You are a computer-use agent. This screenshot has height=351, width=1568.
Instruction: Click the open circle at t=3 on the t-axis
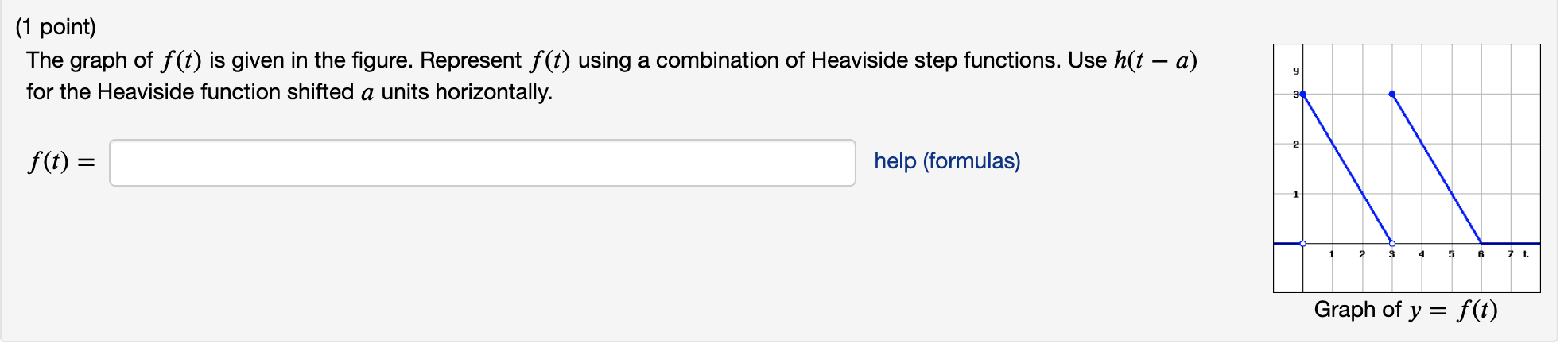point(1391,243)
